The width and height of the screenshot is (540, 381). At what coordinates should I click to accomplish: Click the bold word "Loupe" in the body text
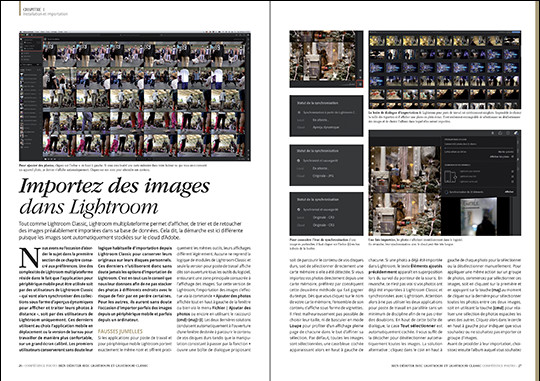[295, 326]
